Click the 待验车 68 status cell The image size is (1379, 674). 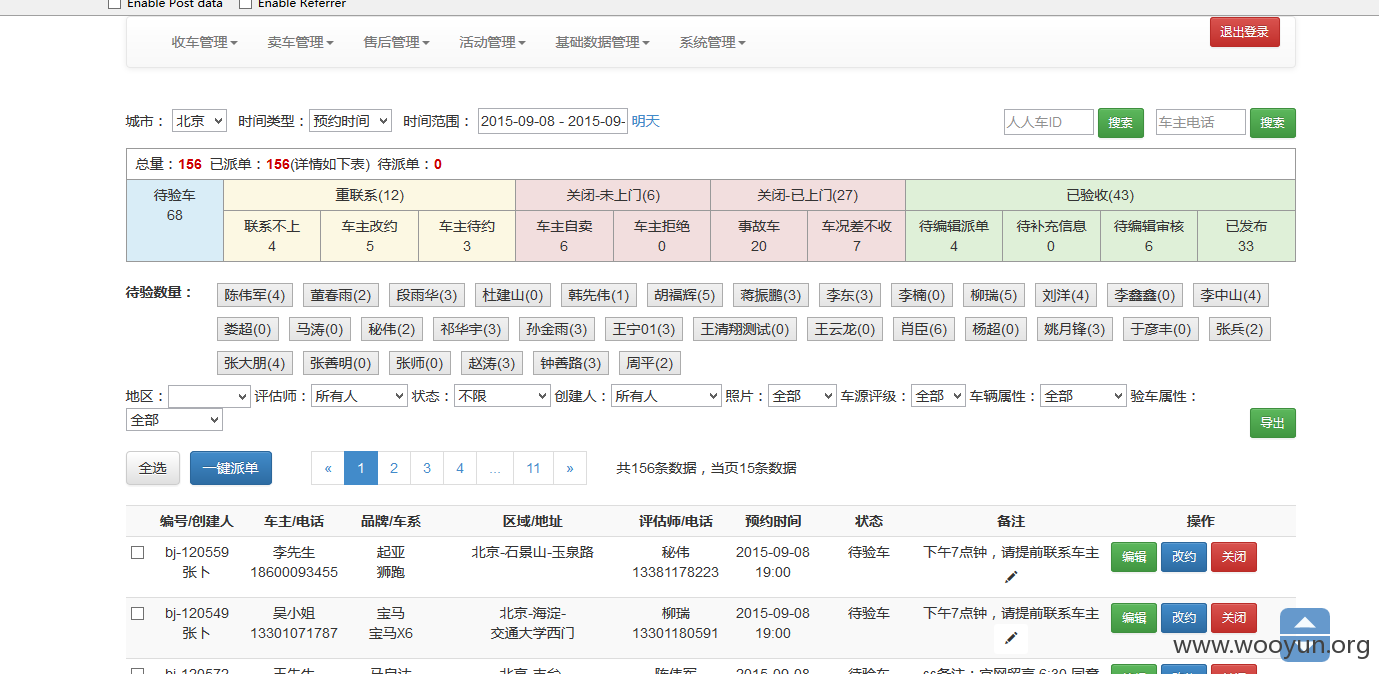click(175, 221)
